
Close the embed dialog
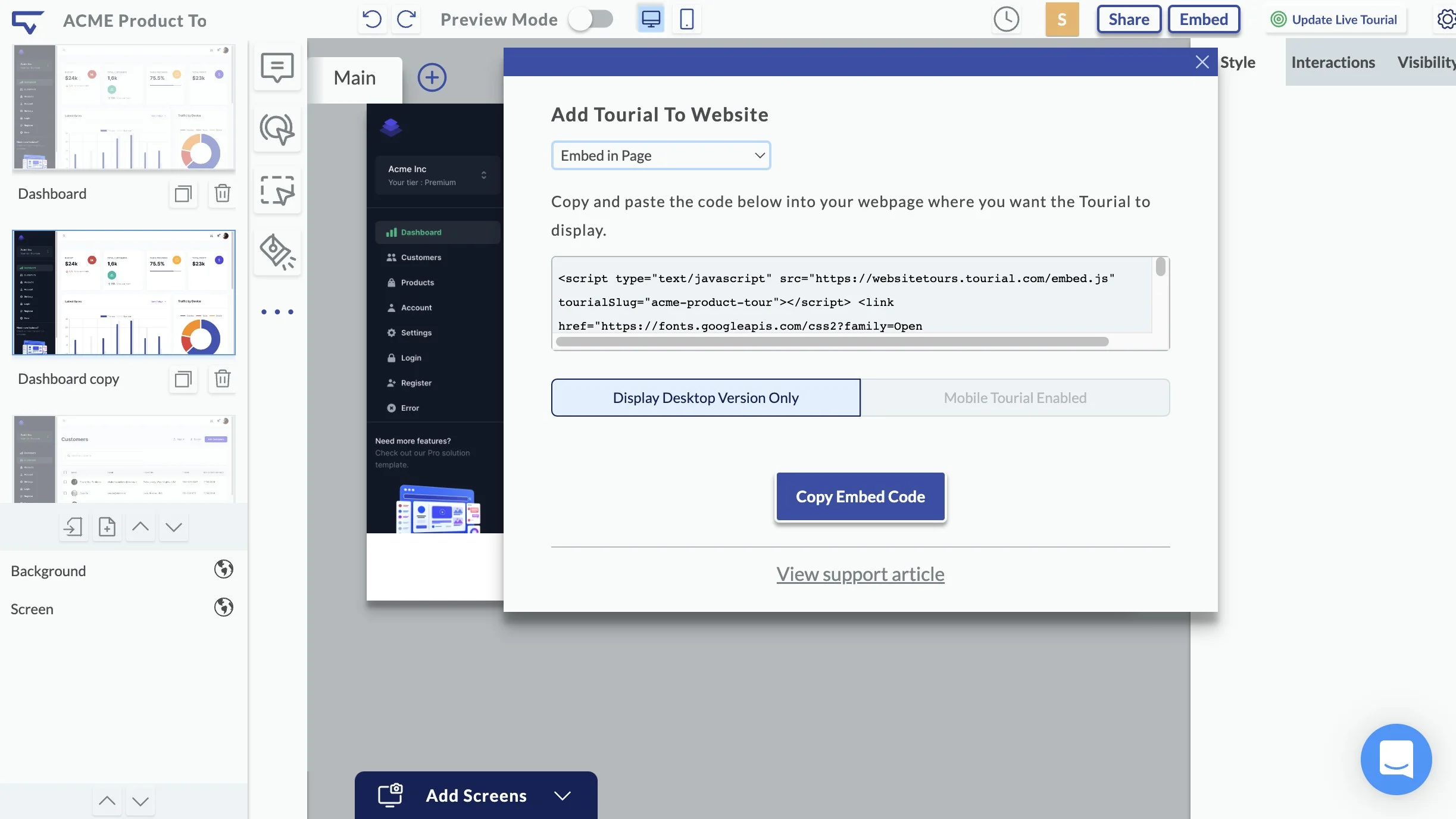pos(1202,62)
